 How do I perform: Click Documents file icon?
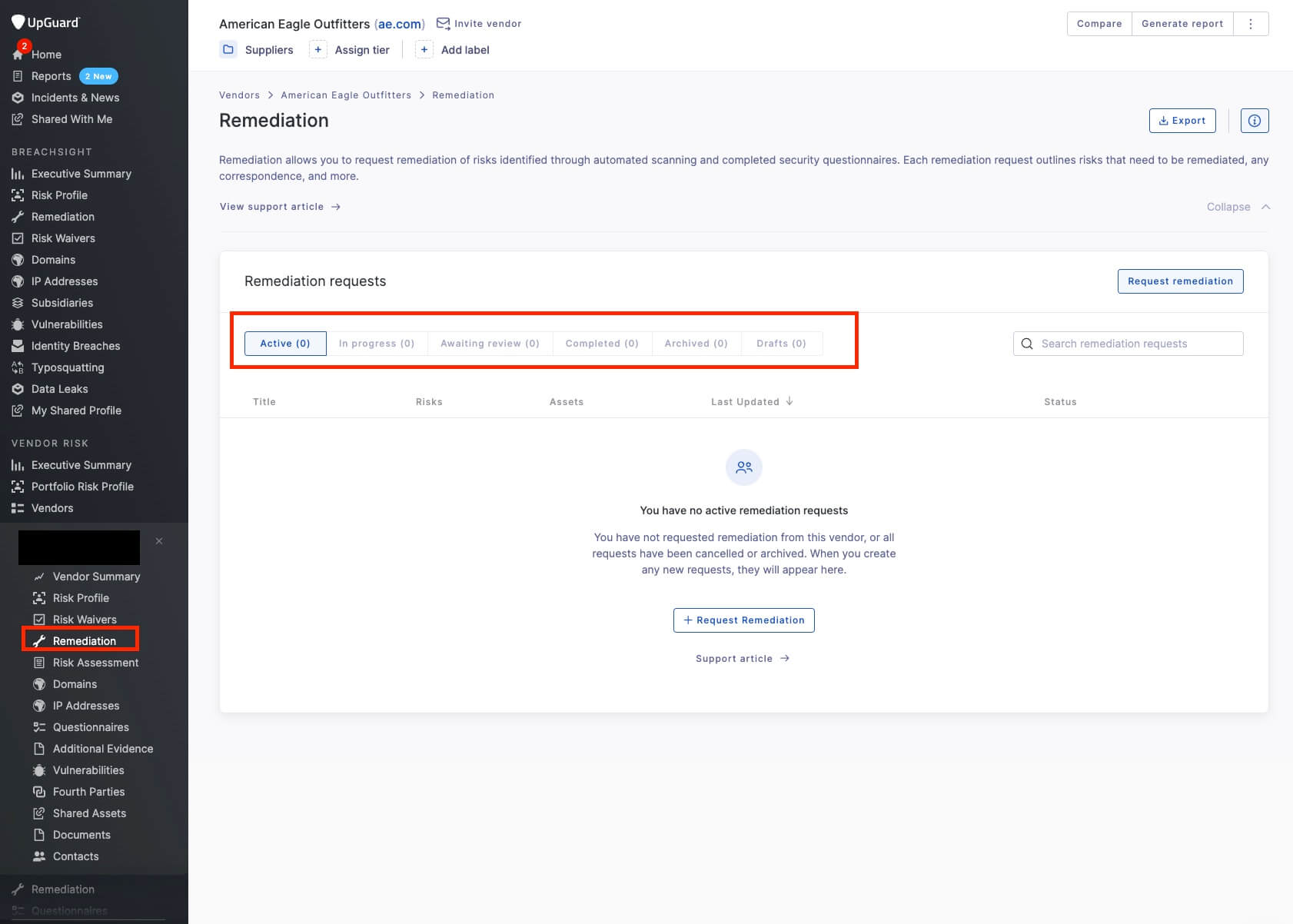[x=39, y=835]
